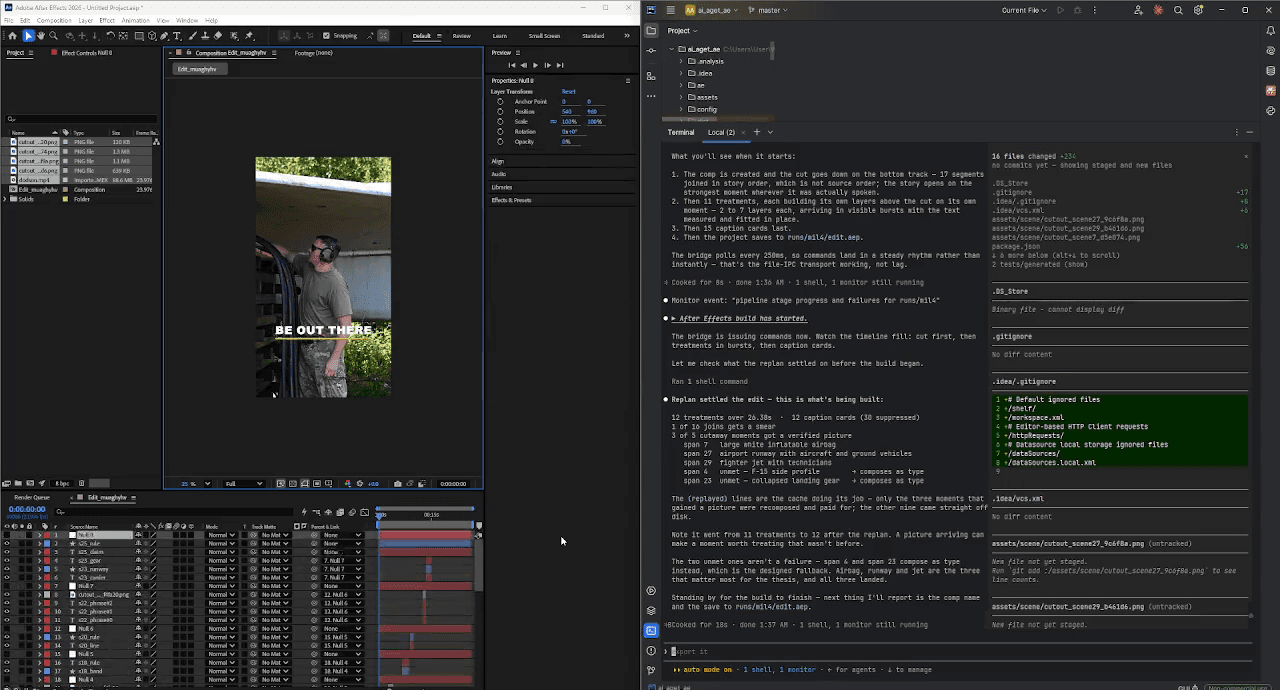Open IDE settings gear icon
Viewport: 1280px width, 690px height.
(1198, 10)
